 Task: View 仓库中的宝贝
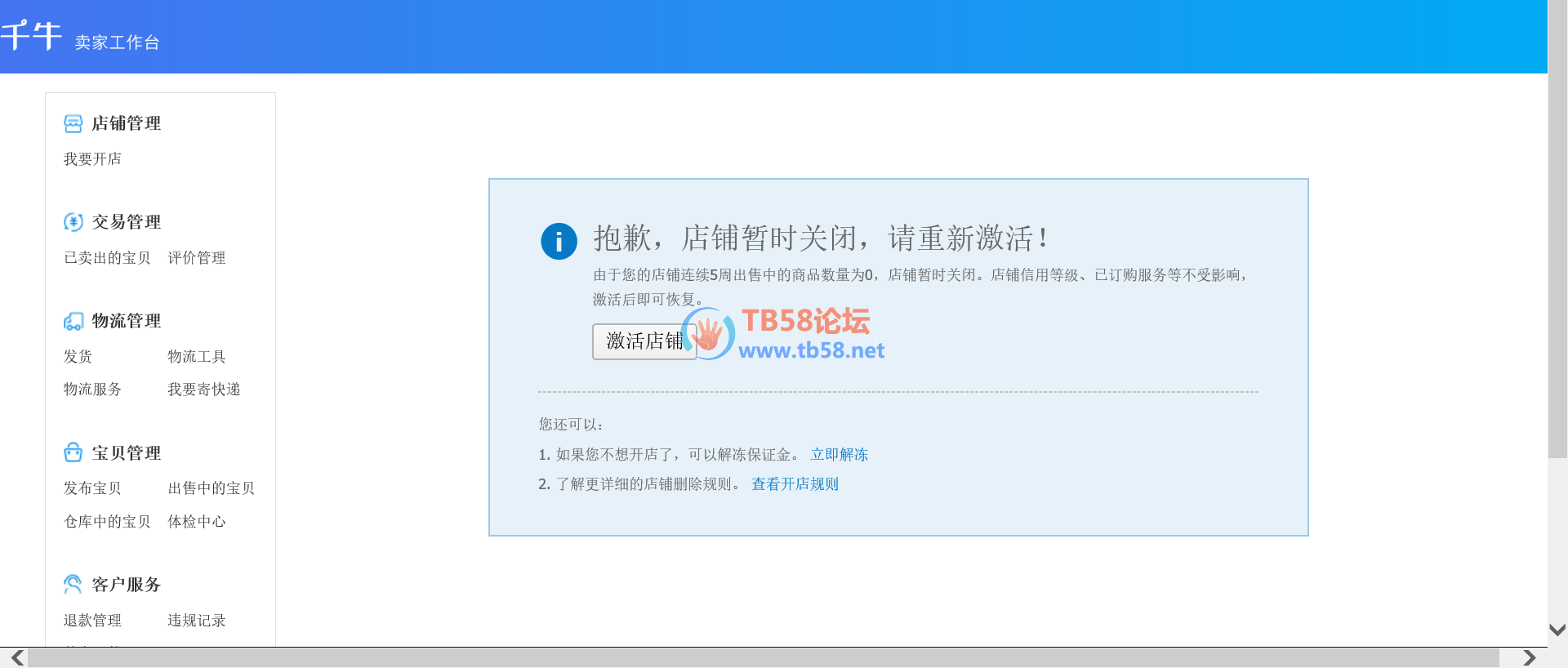[x=107, y=522]
